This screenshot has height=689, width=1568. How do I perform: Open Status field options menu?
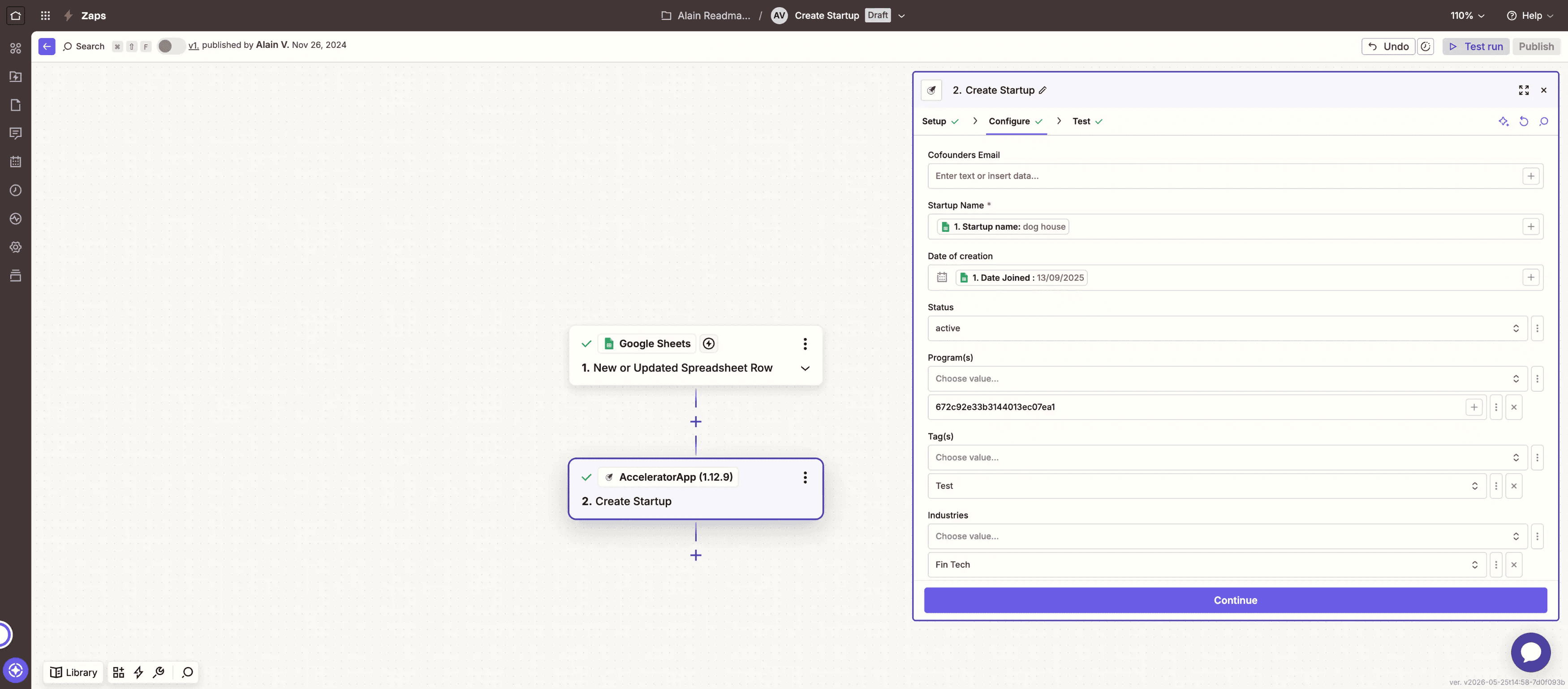1537,329
